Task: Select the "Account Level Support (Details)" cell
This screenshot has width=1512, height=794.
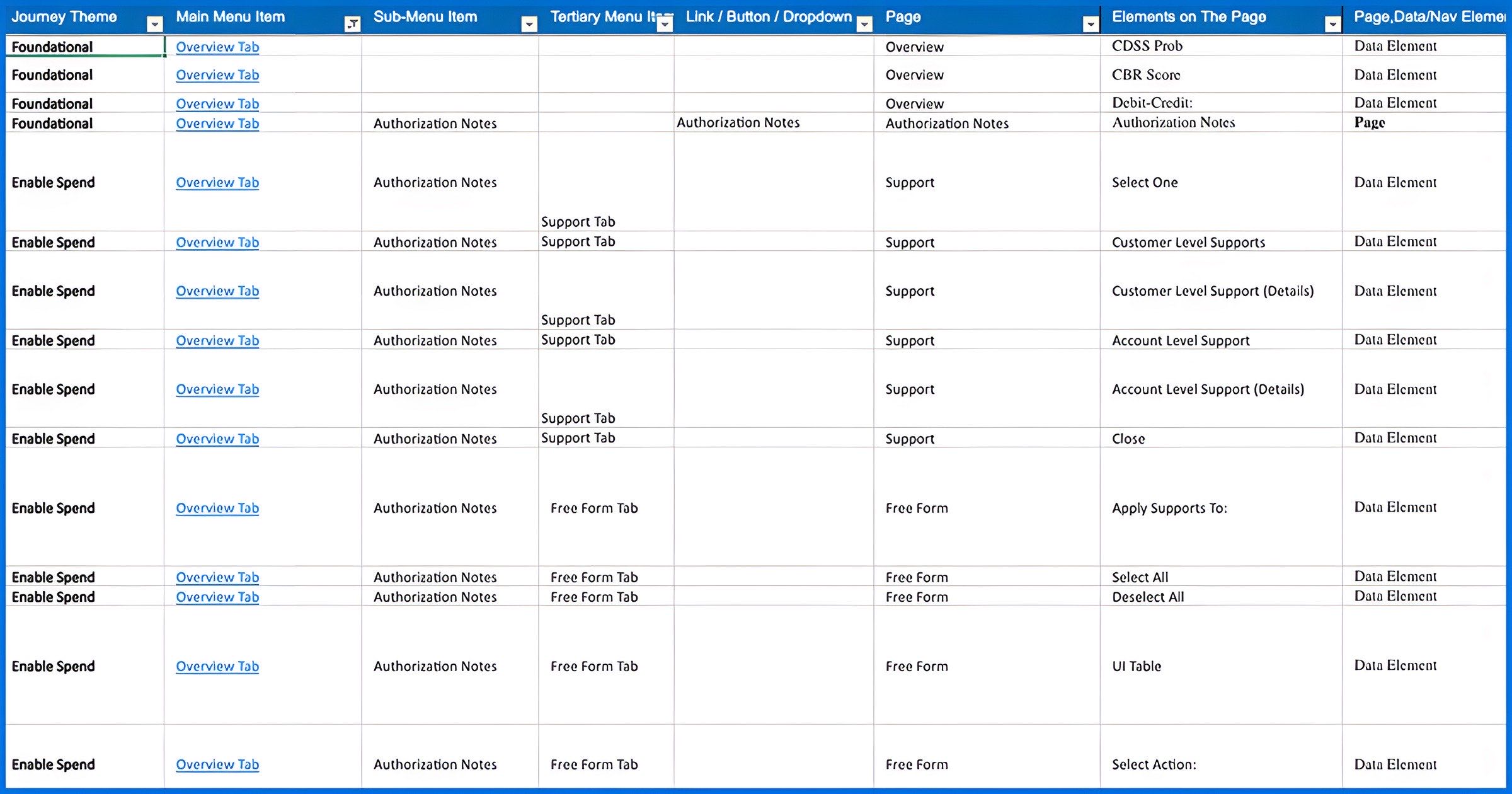Action: [1221, 389]
